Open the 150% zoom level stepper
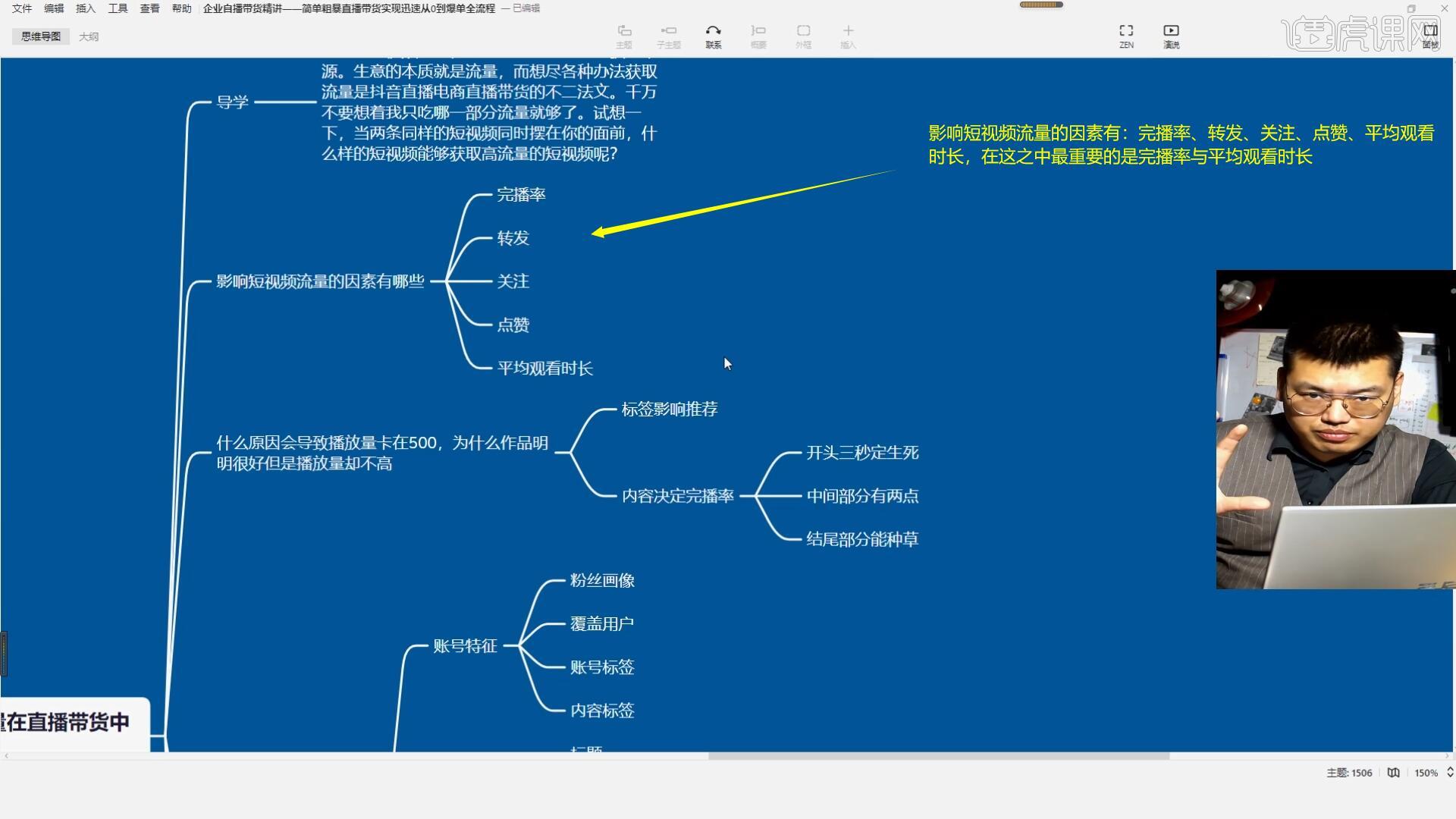1456x819 pixels. click(1450, 773)
